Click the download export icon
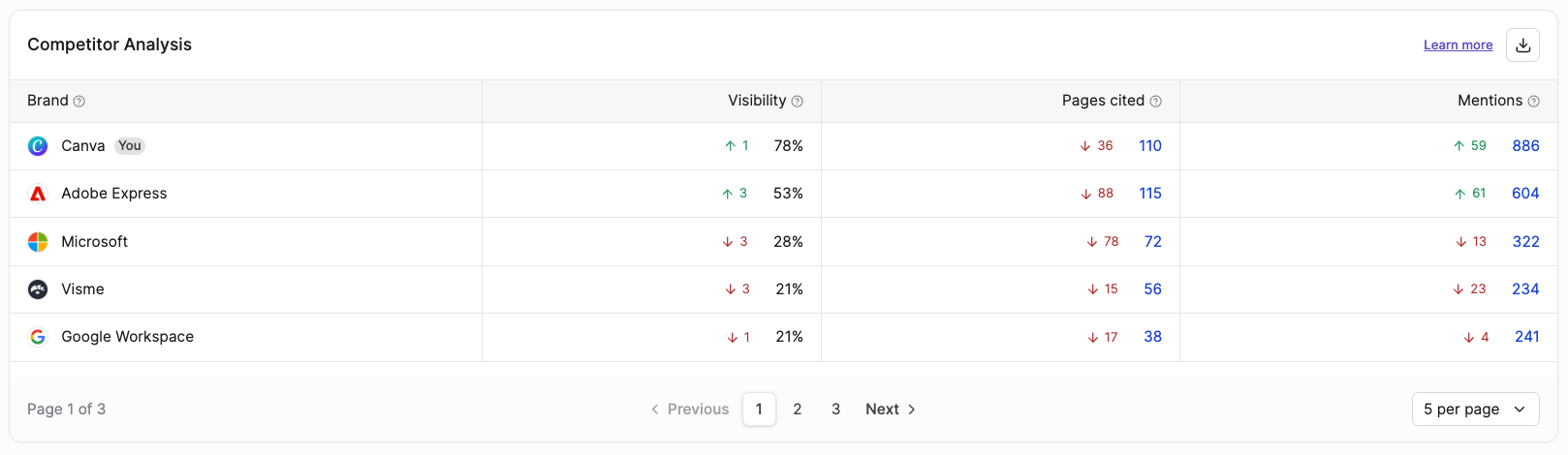Screen dimensions: 1568x455 (1522, 45)
